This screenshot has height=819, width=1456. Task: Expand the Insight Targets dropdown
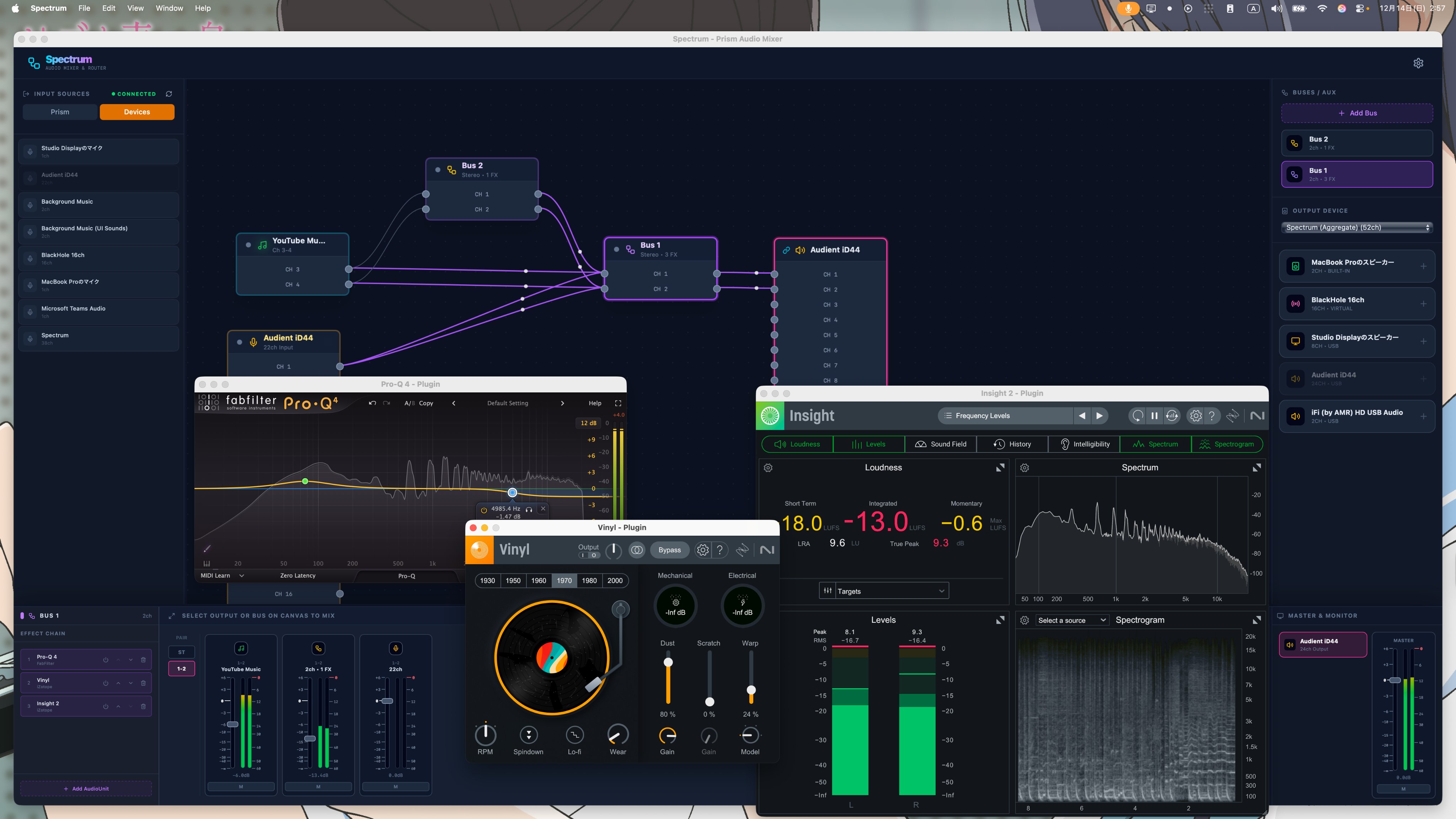point(884,591)
